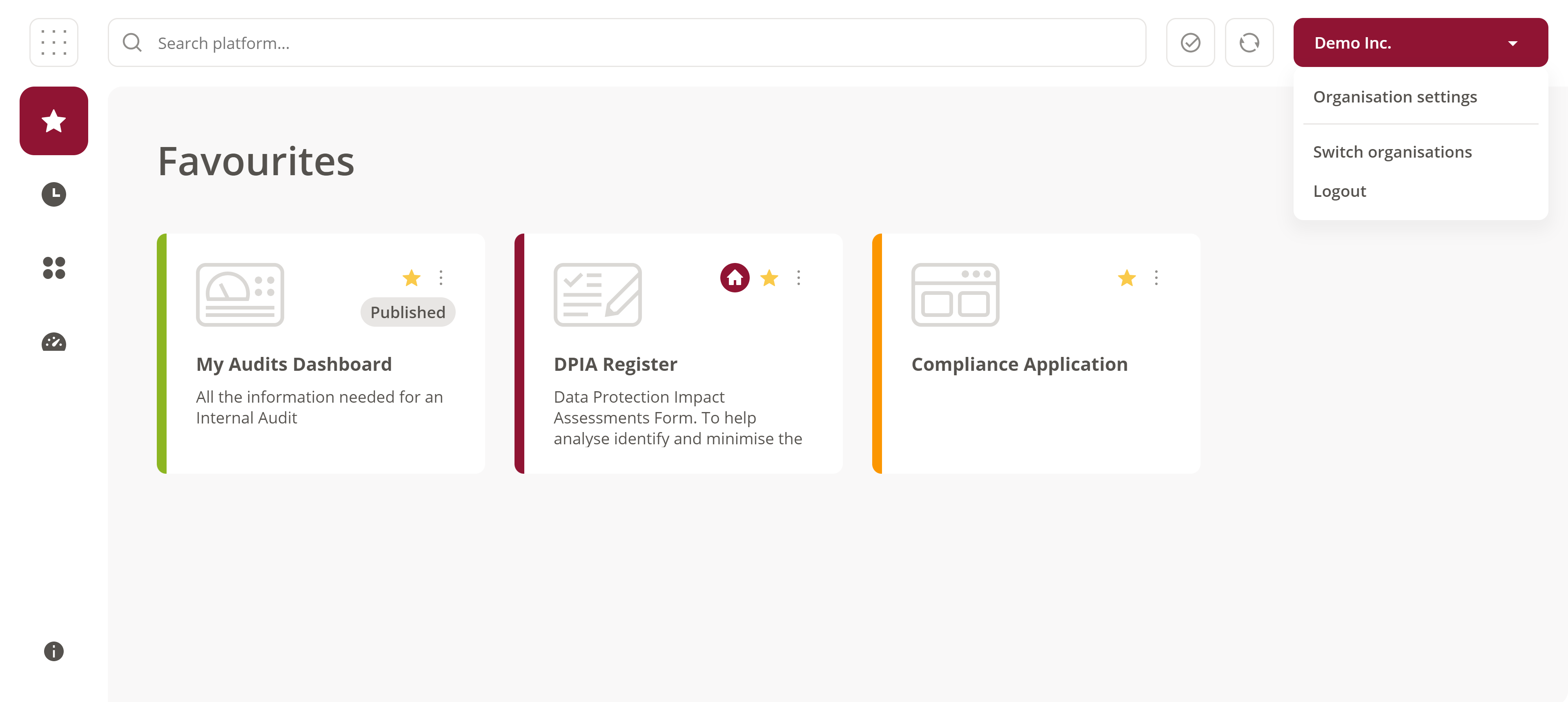Click the tasks checkmark icon in the toolbar
This screenshot has width=1568, height=702.
point(1190,42)
